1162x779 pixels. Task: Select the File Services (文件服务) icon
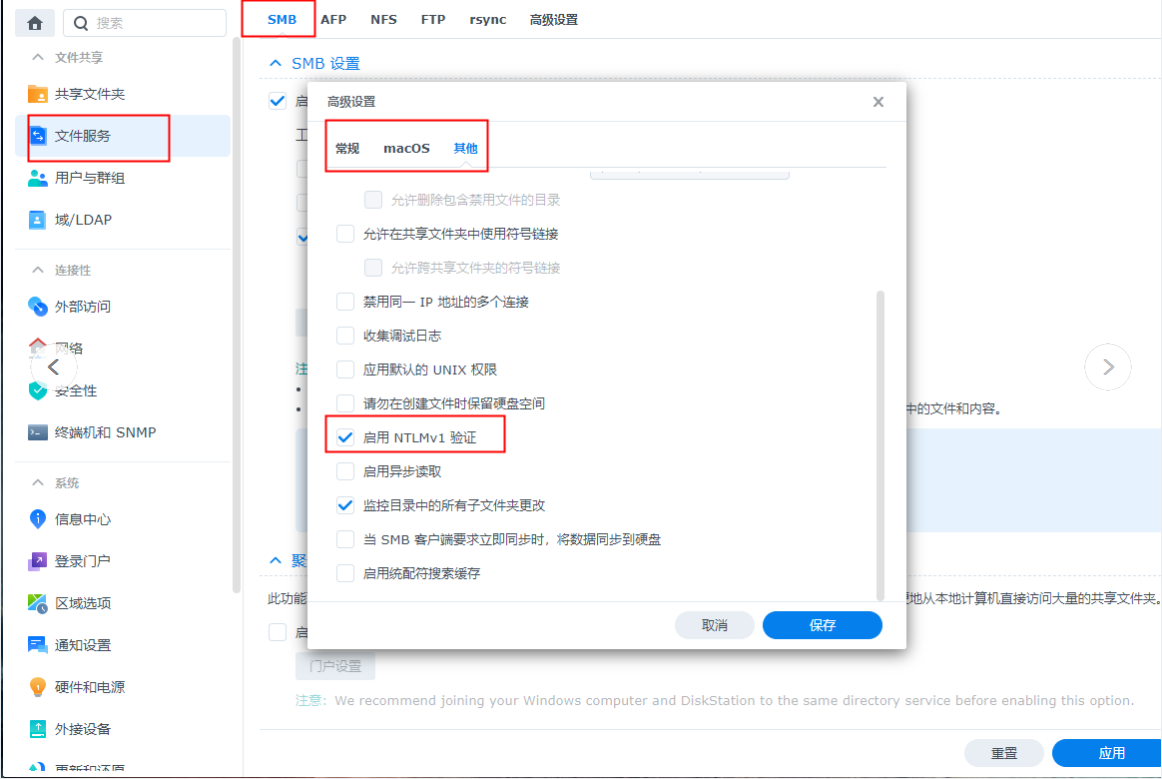pos(38,136)
